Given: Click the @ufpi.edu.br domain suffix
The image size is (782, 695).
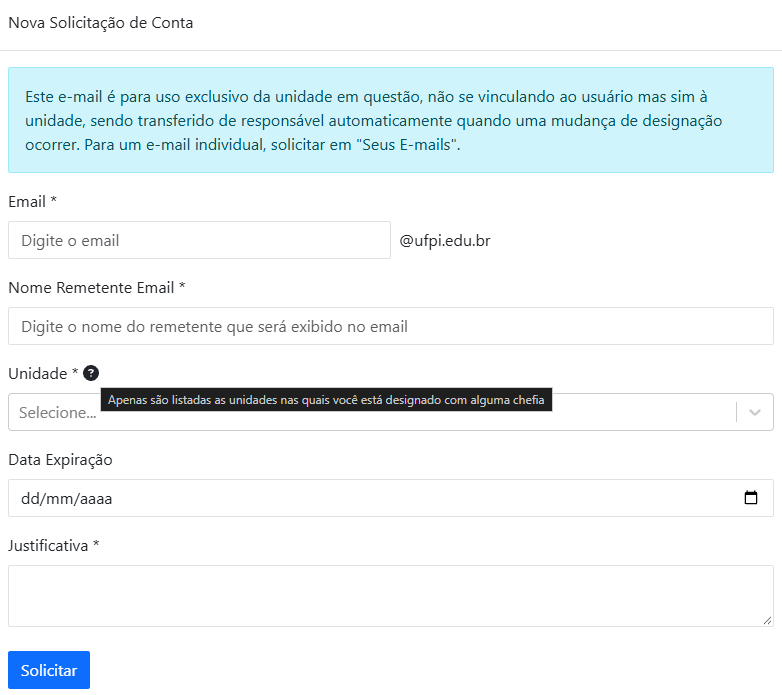Looking at the screenshot, I should (x=445, y=241).
